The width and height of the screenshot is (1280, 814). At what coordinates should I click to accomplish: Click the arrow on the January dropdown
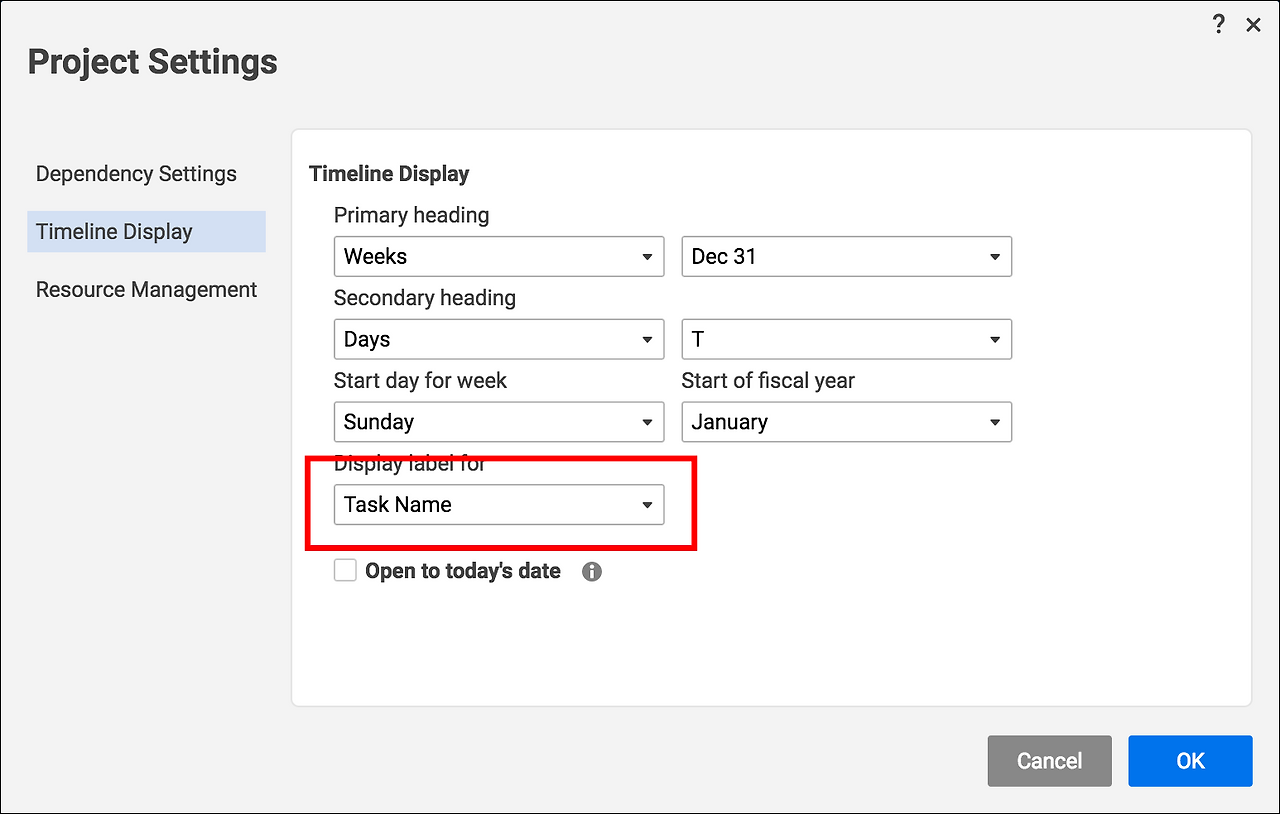point(995,422)
